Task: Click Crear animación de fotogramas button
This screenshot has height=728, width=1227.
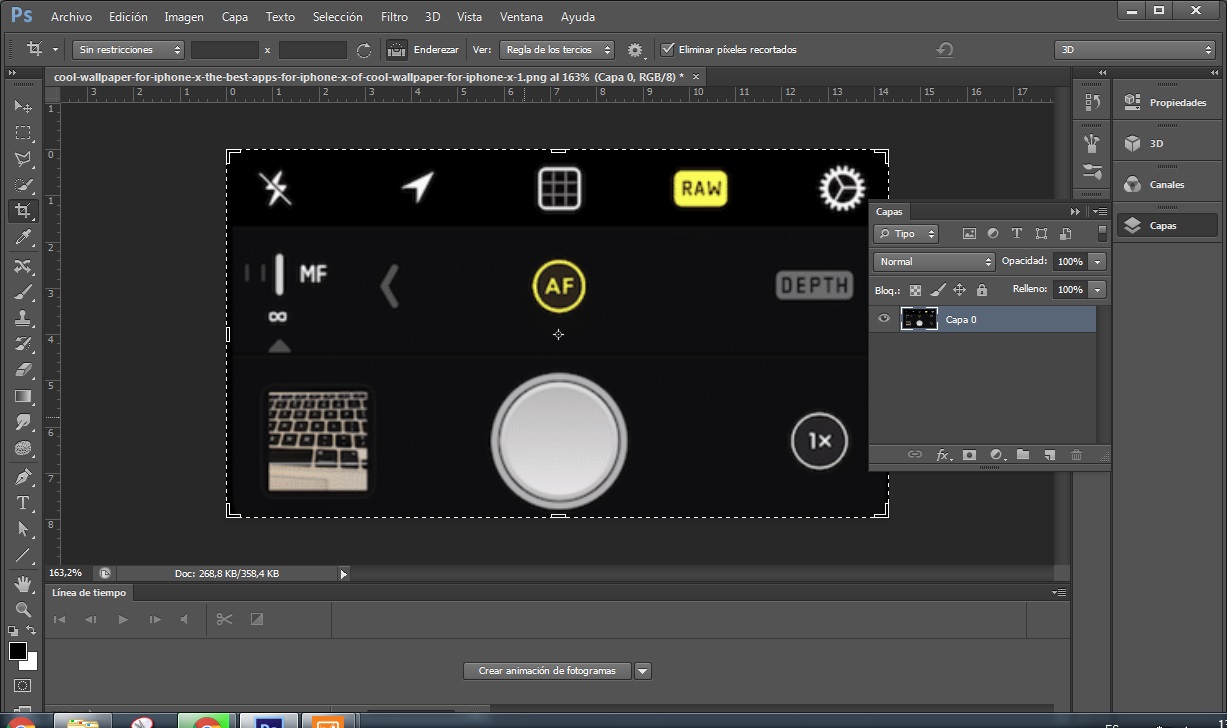Action: (x=547, y=671)
